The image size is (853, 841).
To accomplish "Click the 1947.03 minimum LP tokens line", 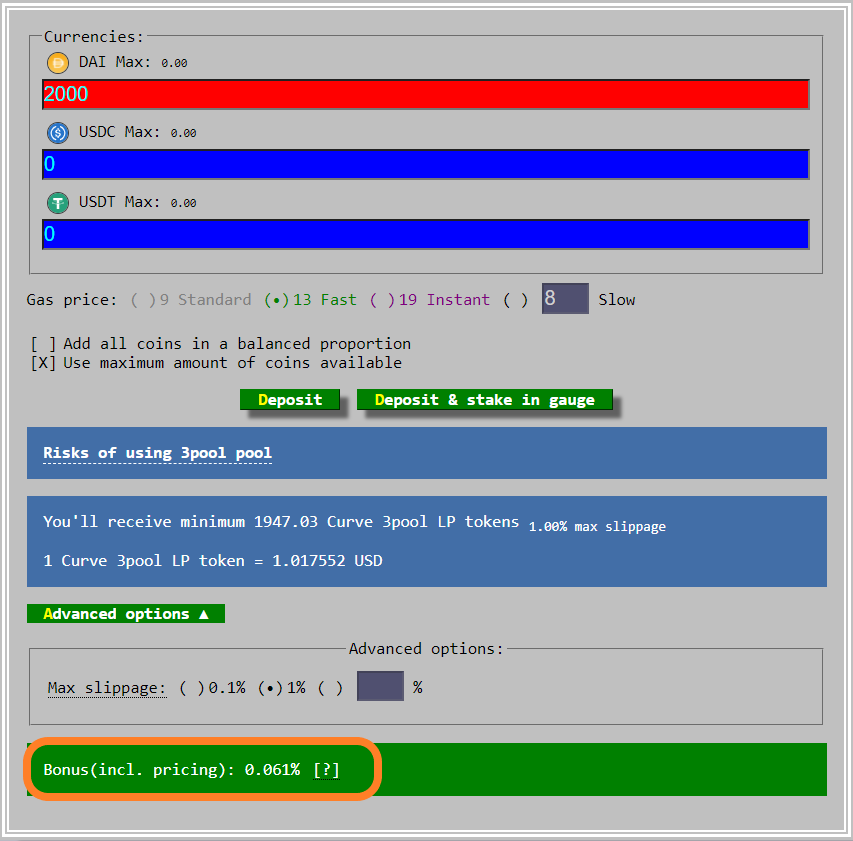I will pyautogui.click(x=281, y=522).
